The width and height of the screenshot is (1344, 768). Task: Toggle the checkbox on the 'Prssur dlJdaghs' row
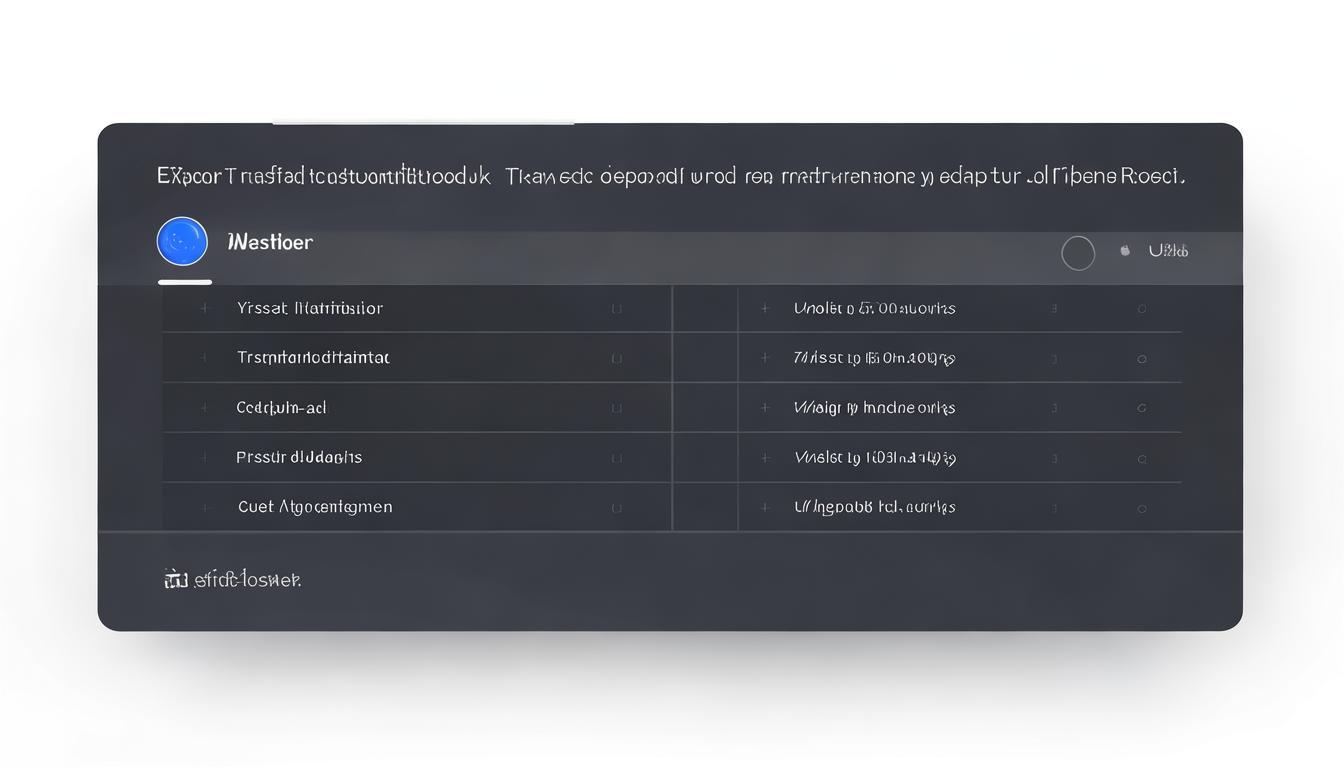click(617, 457)
